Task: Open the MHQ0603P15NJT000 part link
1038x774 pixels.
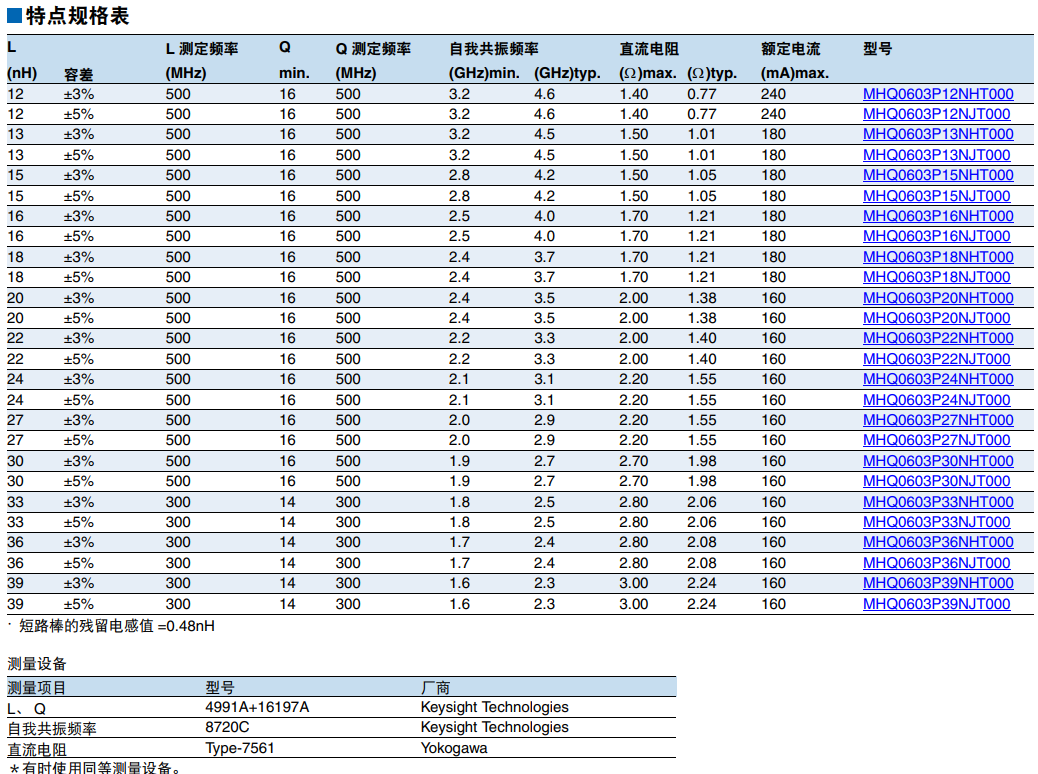Action: tap(937, 196)
